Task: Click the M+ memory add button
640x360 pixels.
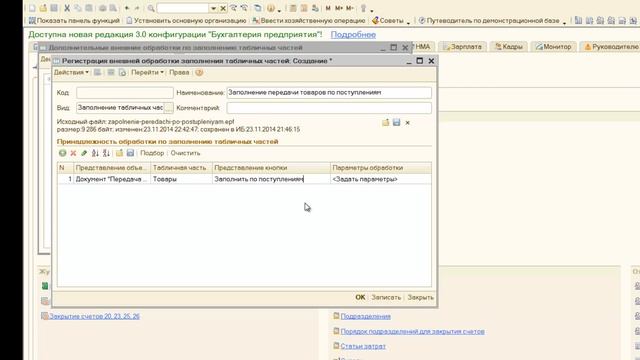Action: coord(339,8)
